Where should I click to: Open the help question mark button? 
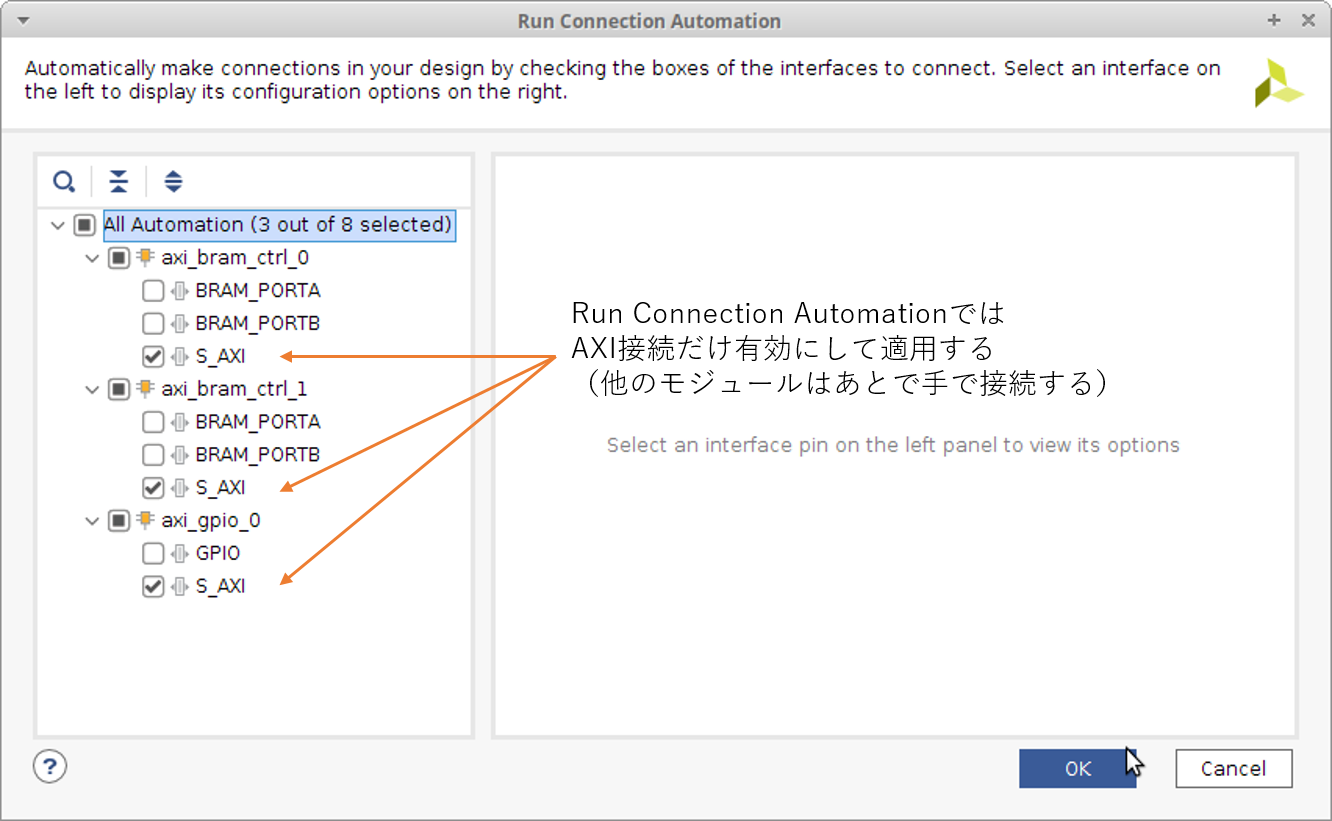(50, 767)
